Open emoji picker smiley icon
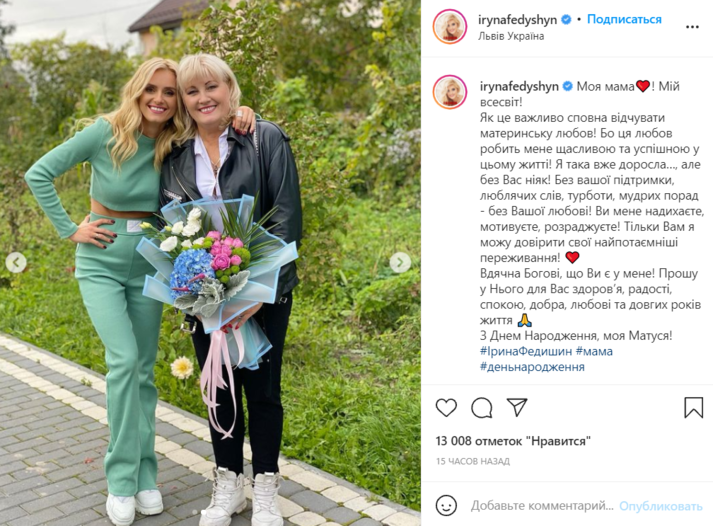Screen dimensions: 713x526 [446, 506]
